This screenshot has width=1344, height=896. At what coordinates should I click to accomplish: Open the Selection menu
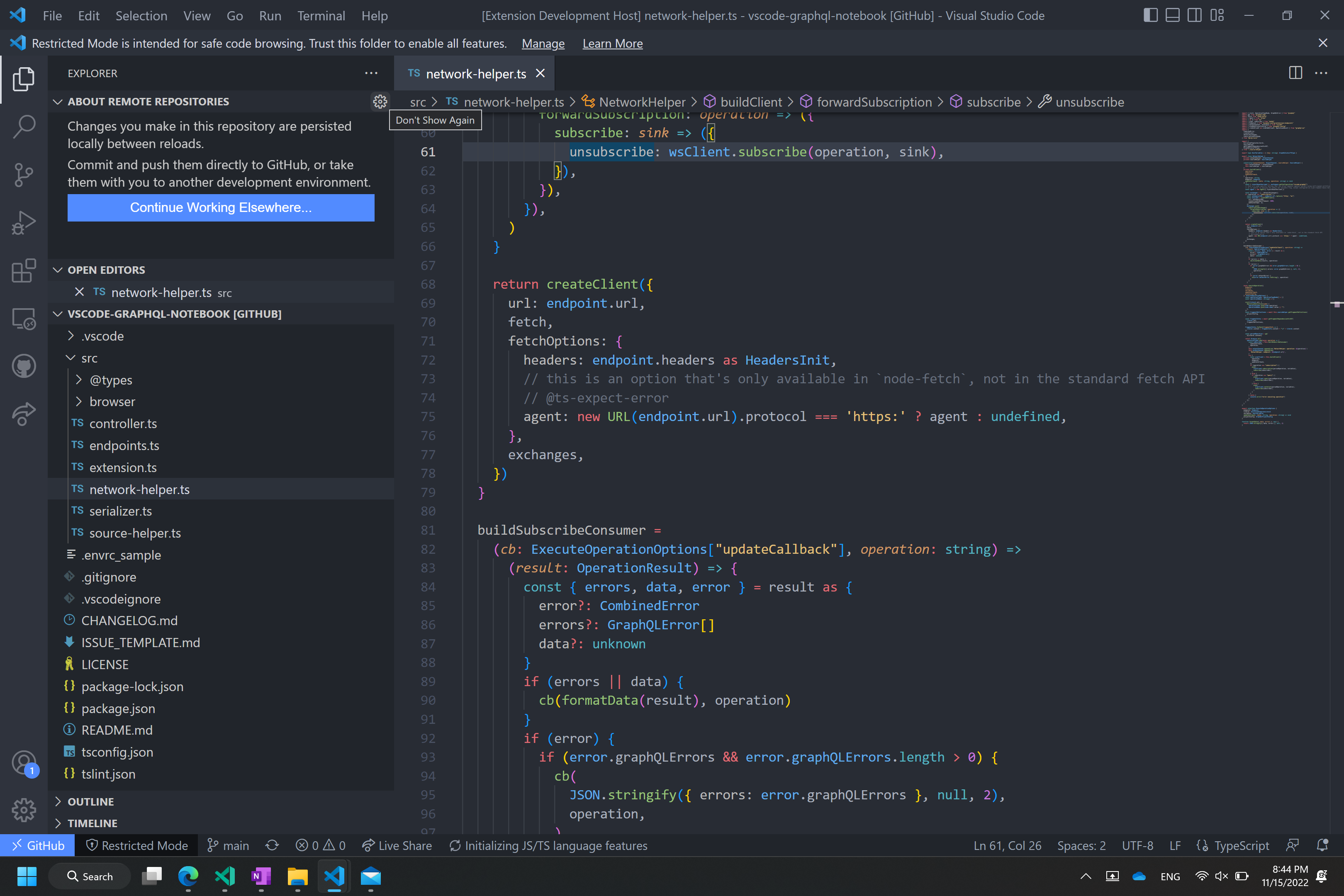click(141, 15)
